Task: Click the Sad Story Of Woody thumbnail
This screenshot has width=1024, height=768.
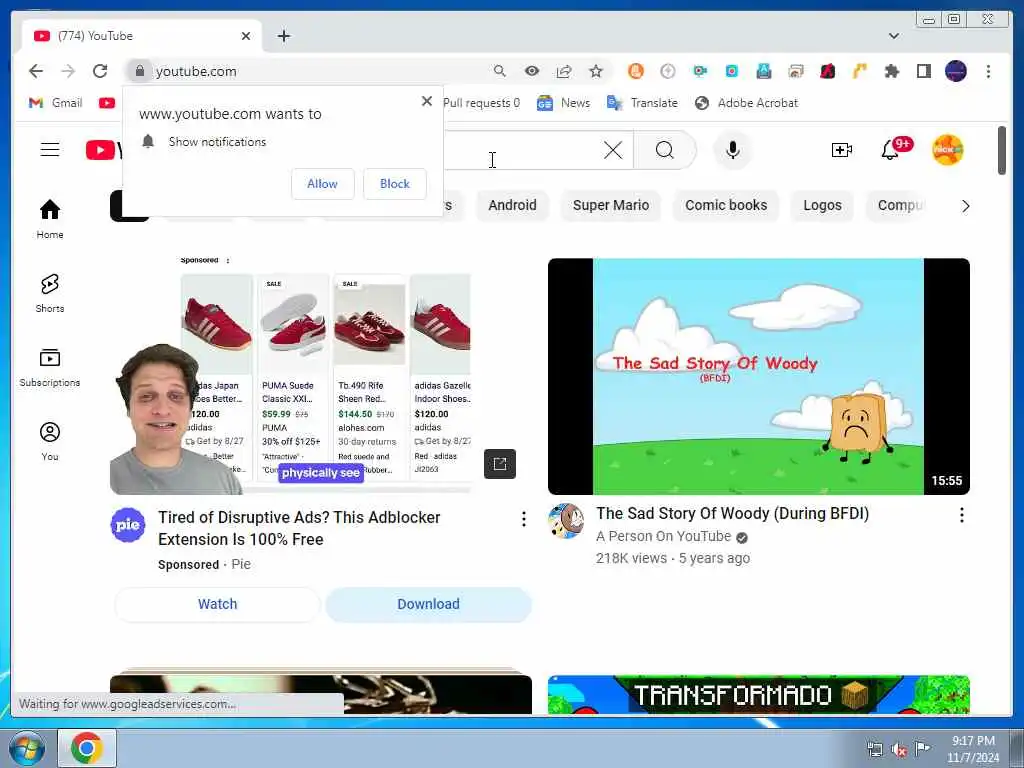Action: [758, 376]
